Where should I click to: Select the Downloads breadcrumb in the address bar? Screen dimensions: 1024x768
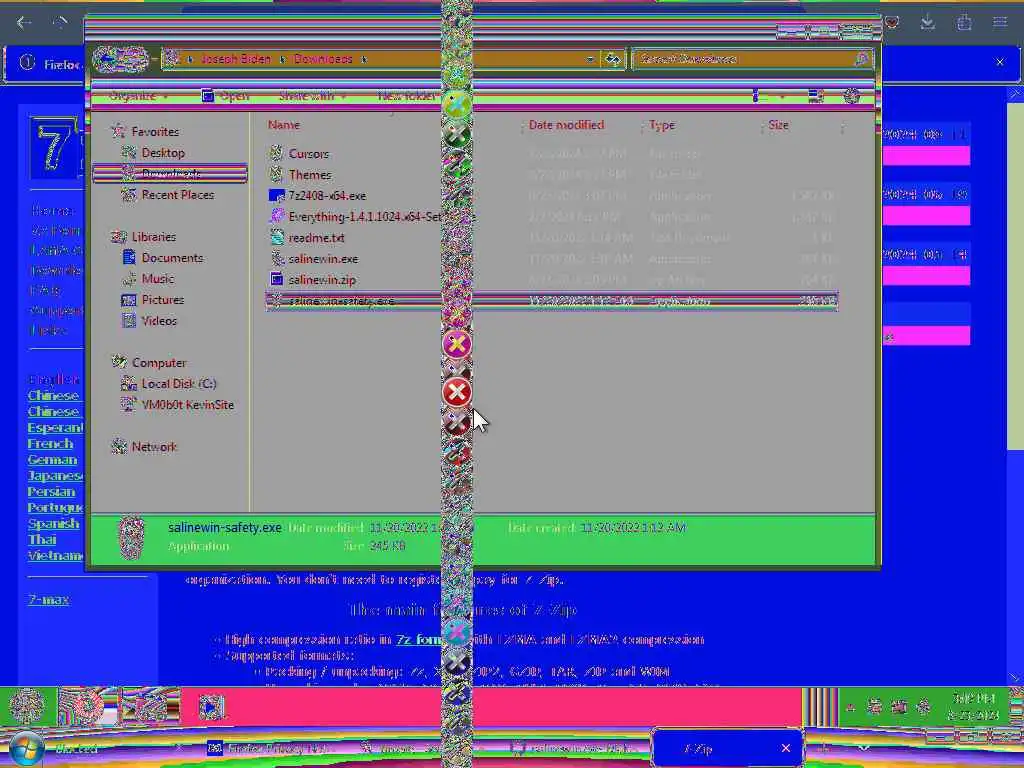[323, 59]
